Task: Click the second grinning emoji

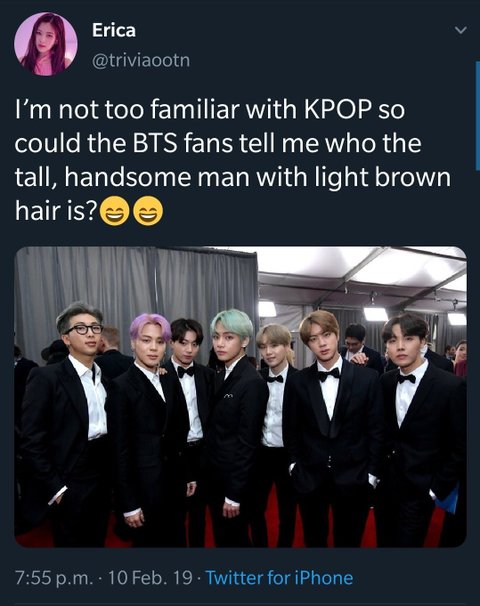Action: coord(148,211)
